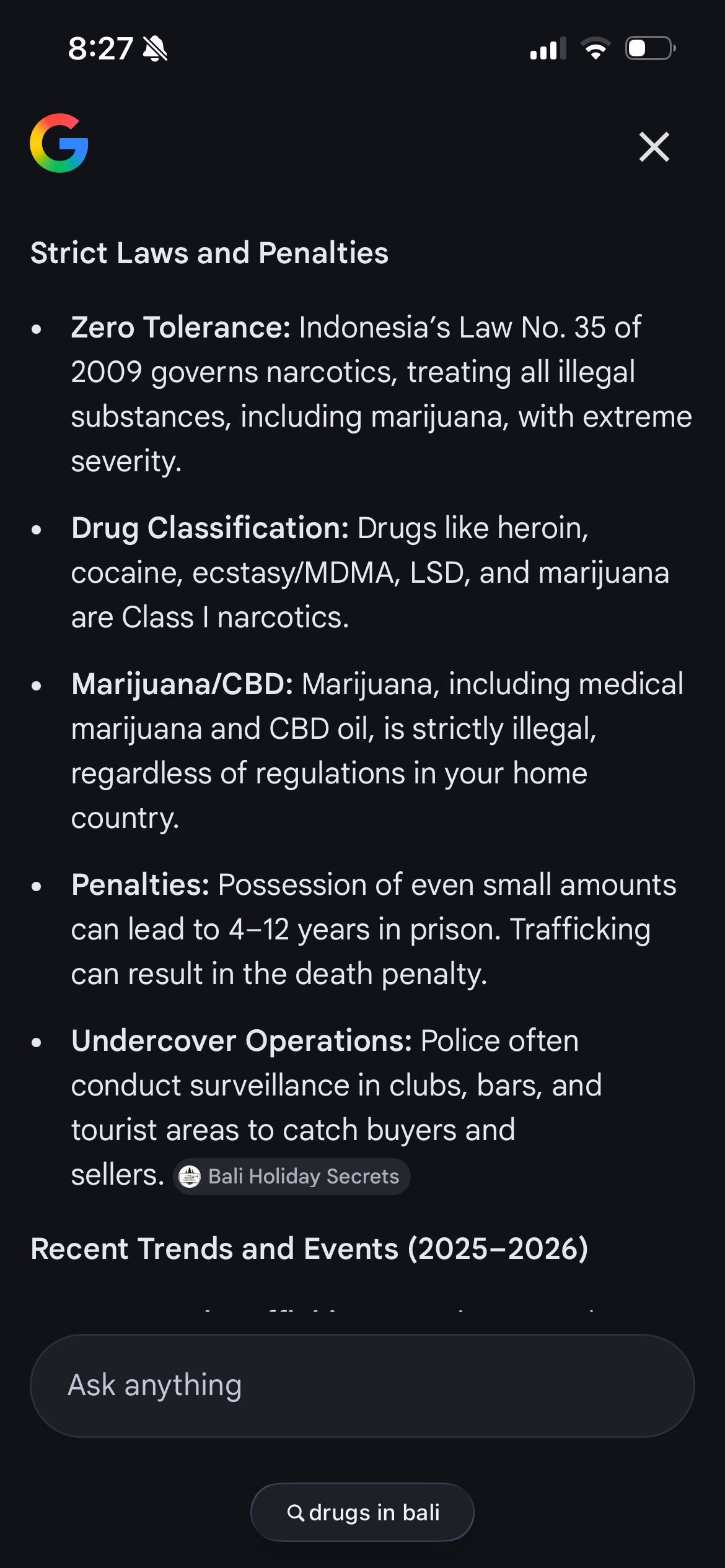This screenshot has width=725, height=1568.
Task: Select the Strict Laws and Penalties heading
Action: point(209,253)
